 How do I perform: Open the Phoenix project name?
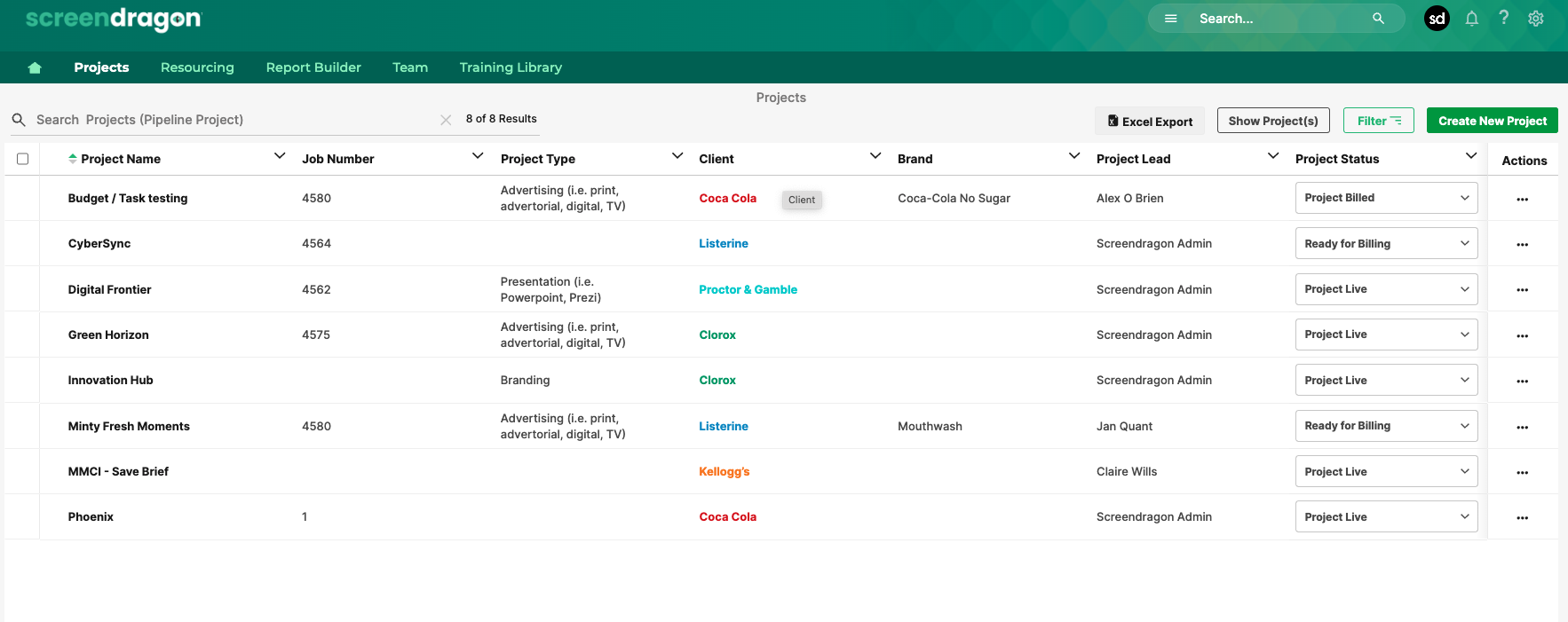[x=91, y=517]
